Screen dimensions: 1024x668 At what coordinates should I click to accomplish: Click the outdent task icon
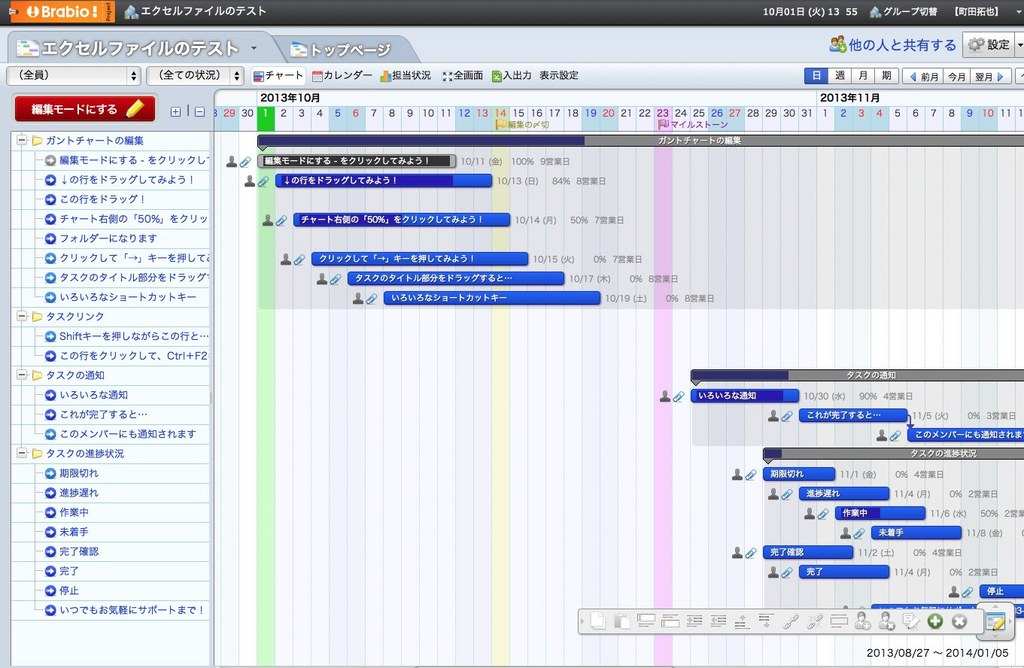[x=718, y=621]
